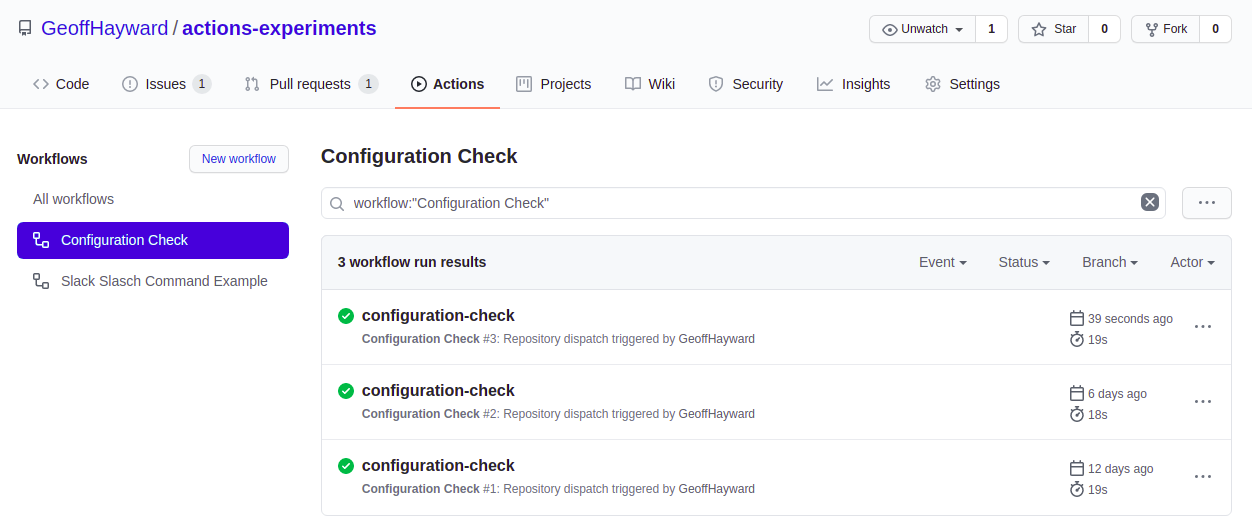Star this repository
The height and width of the screenshot is (531, 1252).
[1053, 29]
